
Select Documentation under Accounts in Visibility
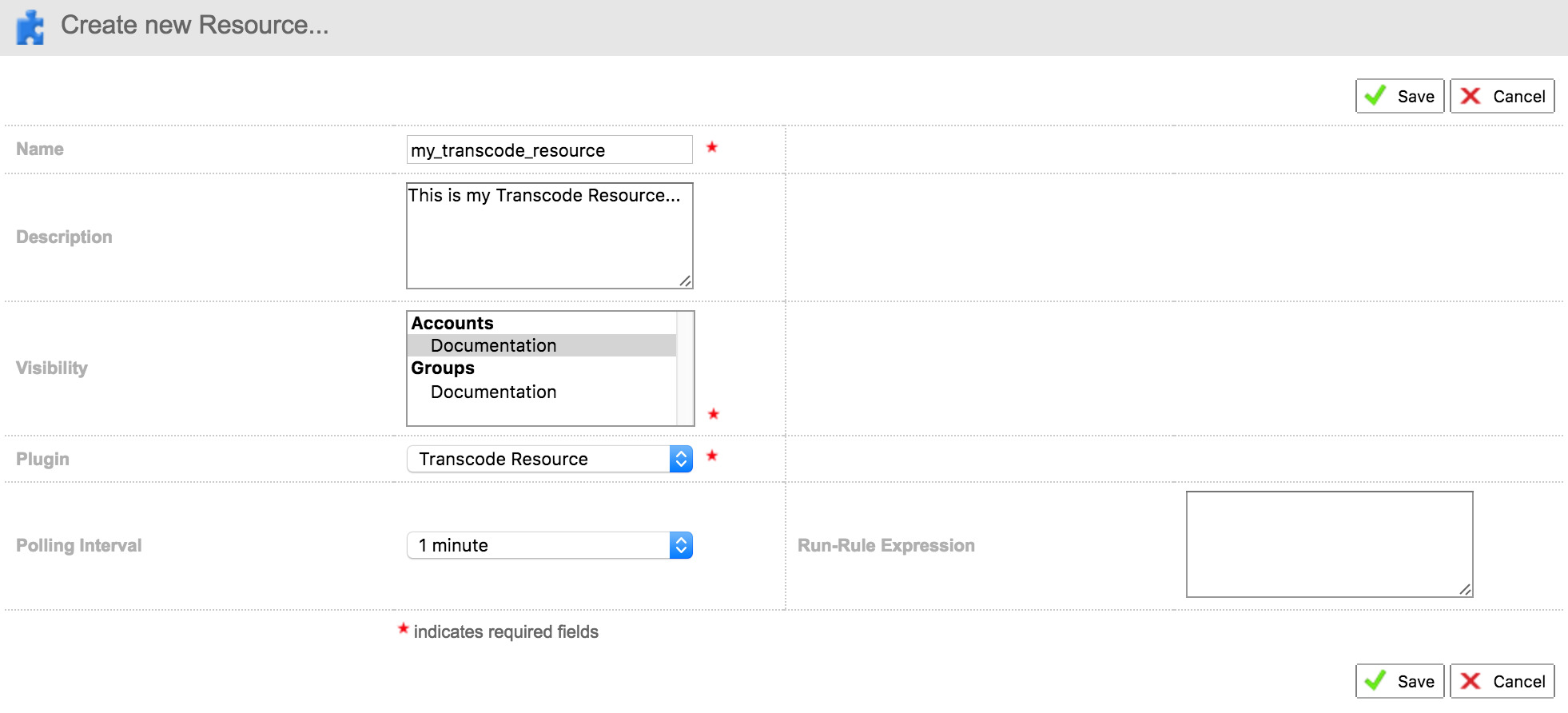(493, 345)
